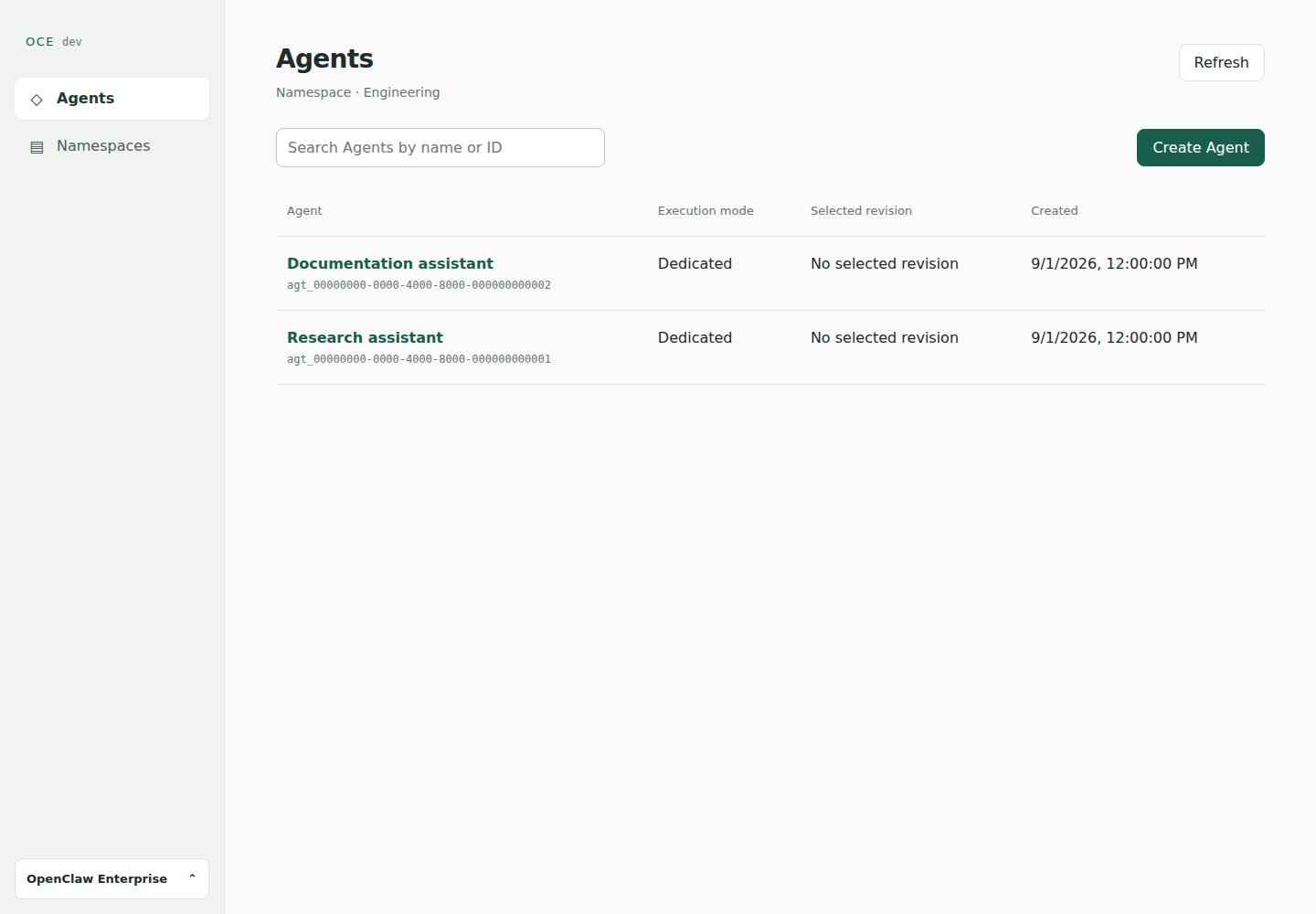Click the Execution mode column header
Viewport: 1316px width, 914px height.
click(x=706, y=210)
